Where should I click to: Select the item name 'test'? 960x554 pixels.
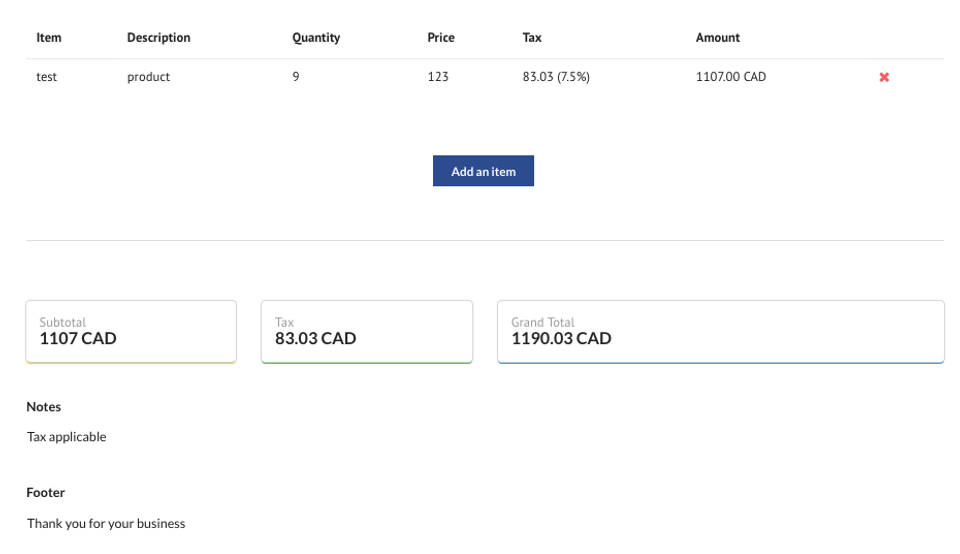[x=47, y=77]
